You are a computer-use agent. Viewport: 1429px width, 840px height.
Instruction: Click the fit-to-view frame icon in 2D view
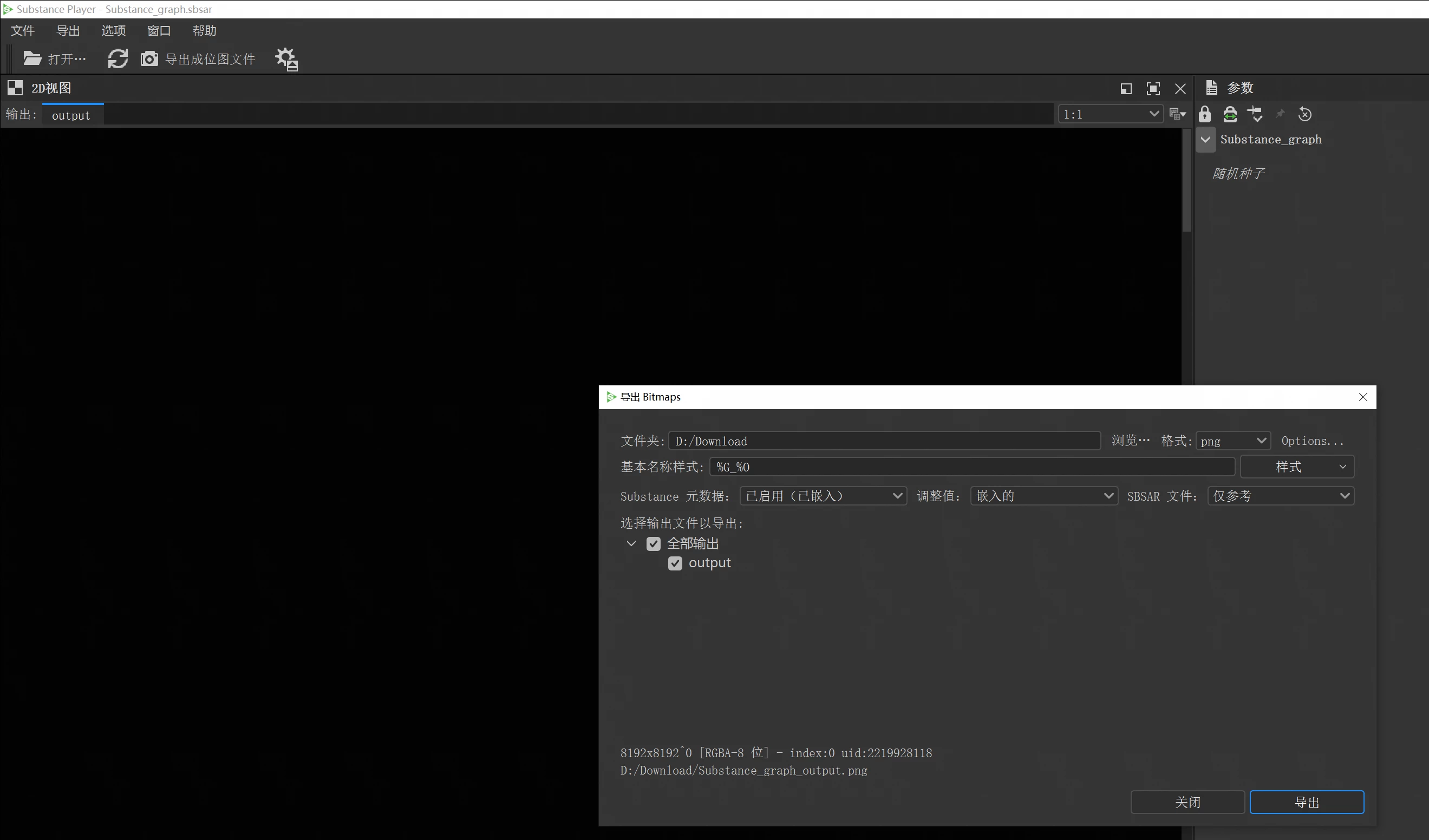[1153, 88]
